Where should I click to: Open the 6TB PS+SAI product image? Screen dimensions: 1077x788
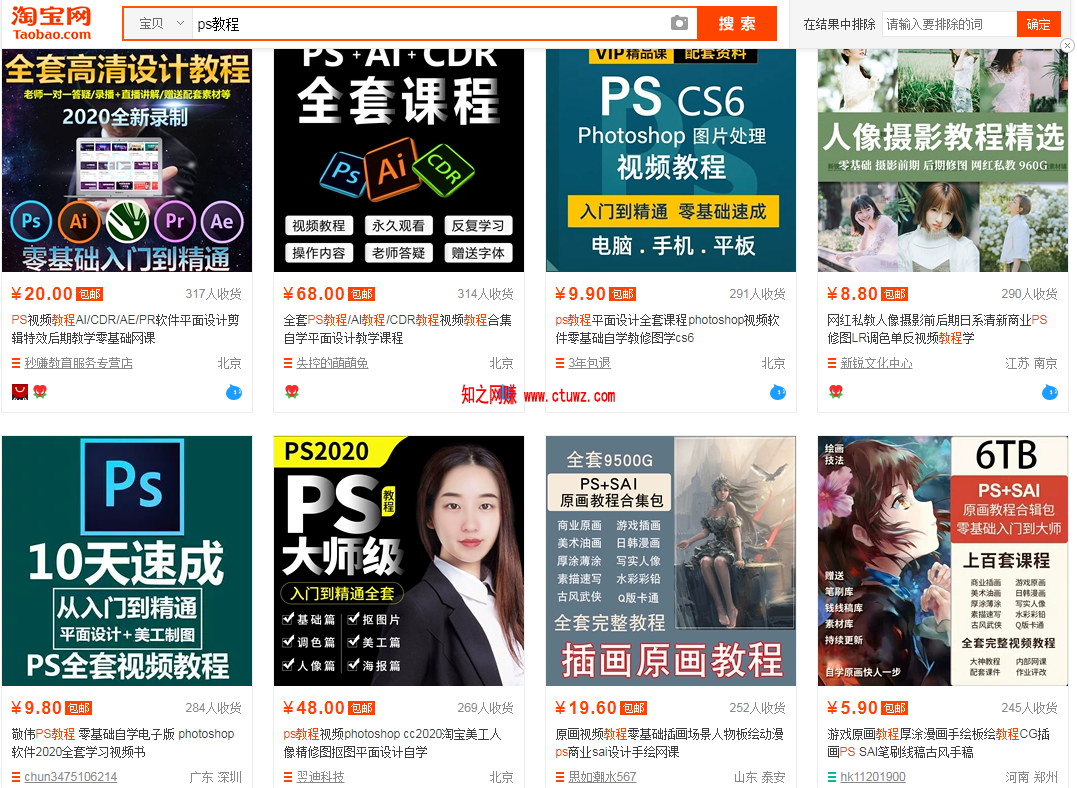click(x=943, y=561)
